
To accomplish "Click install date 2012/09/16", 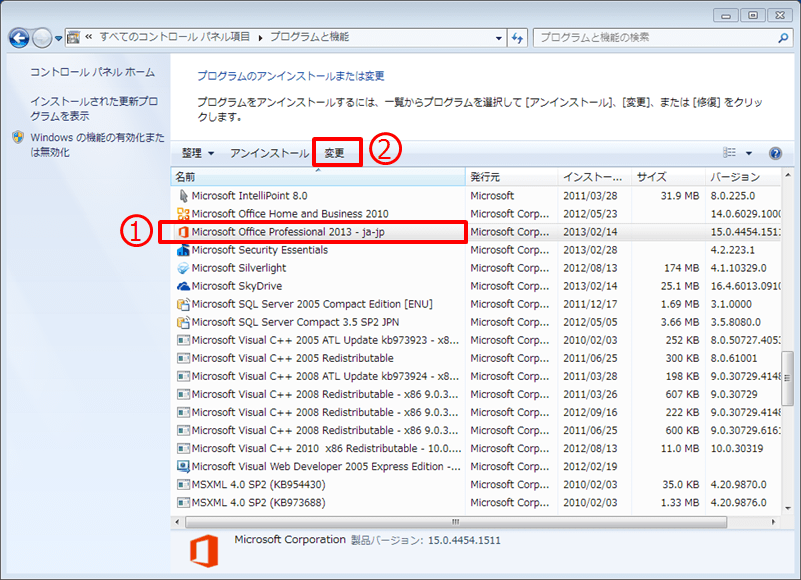I will pyautogui.click(x=590, y=412).
